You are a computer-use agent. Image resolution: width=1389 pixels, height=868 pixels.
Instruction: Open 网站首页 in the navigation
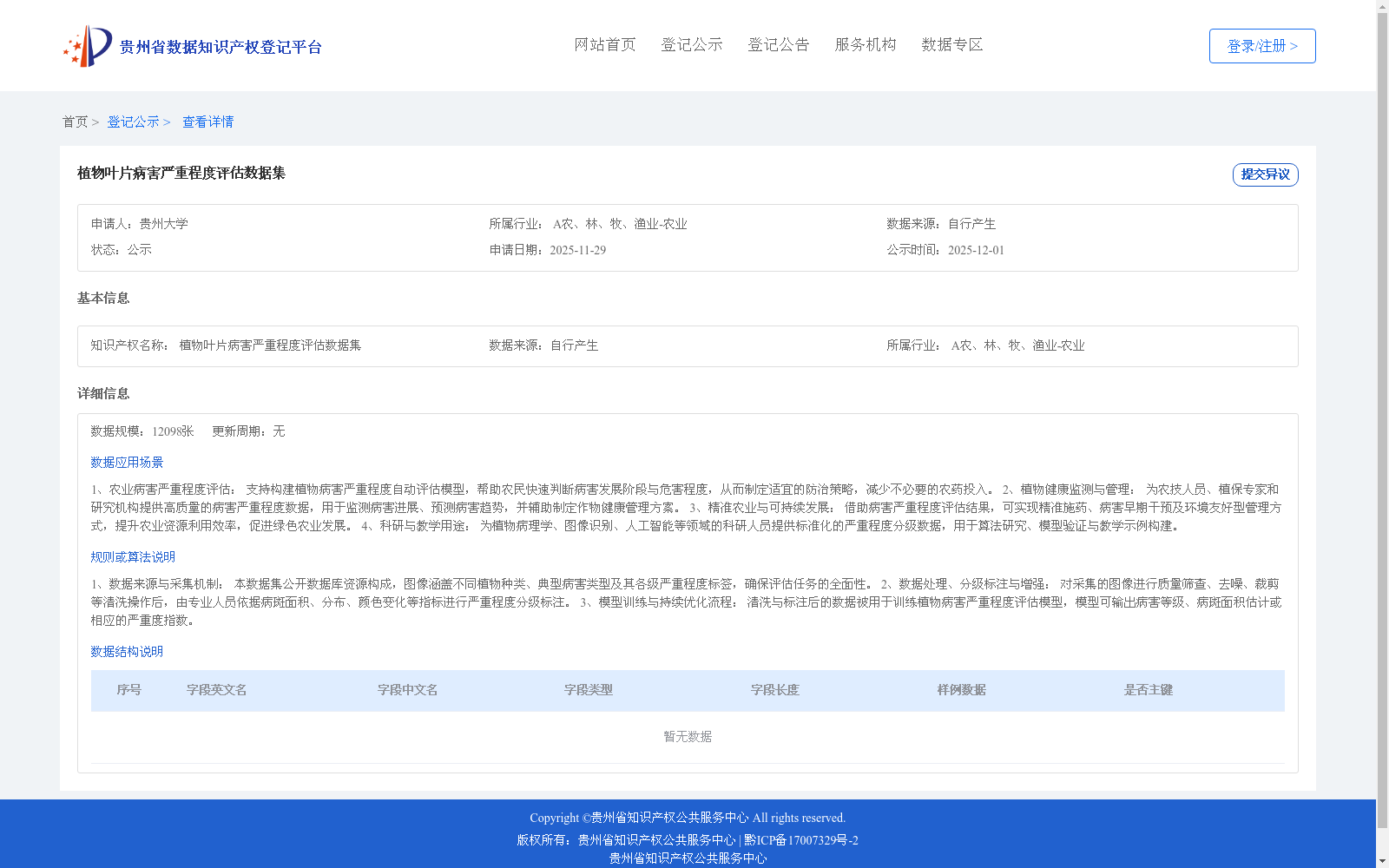605,44
